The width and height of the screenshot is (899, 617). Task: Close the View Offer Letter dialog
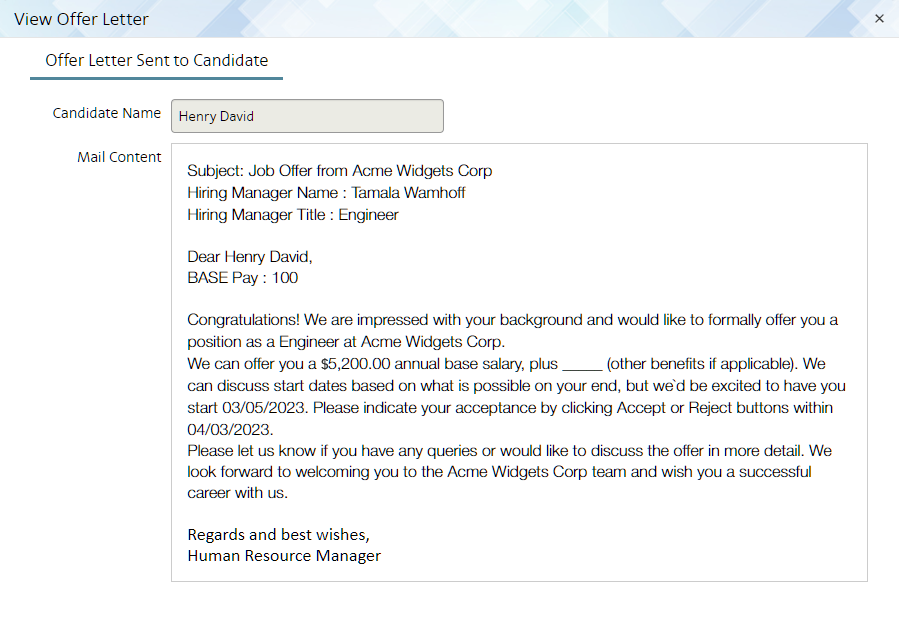tap(879, 18)
